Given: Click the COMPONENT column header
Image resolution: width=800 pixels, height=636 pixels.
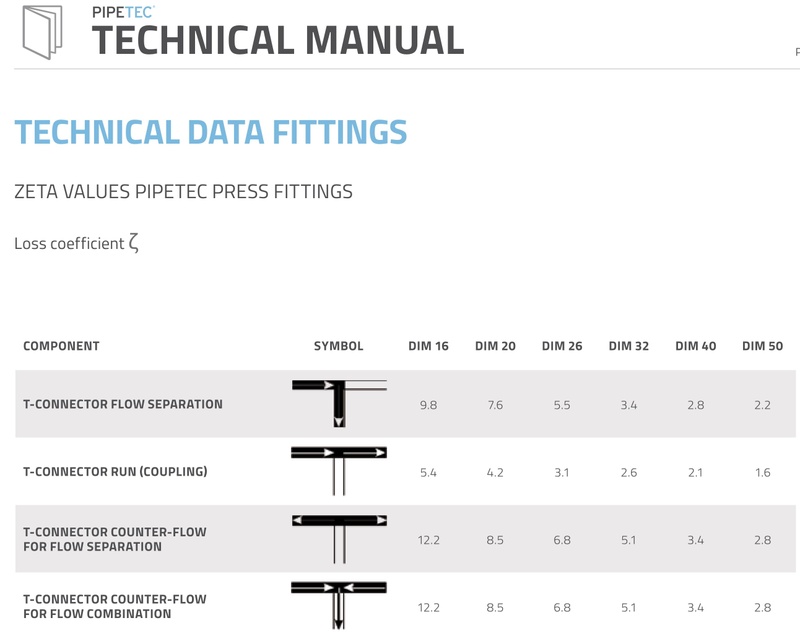Looking at the screenshot, I should 61,346.
